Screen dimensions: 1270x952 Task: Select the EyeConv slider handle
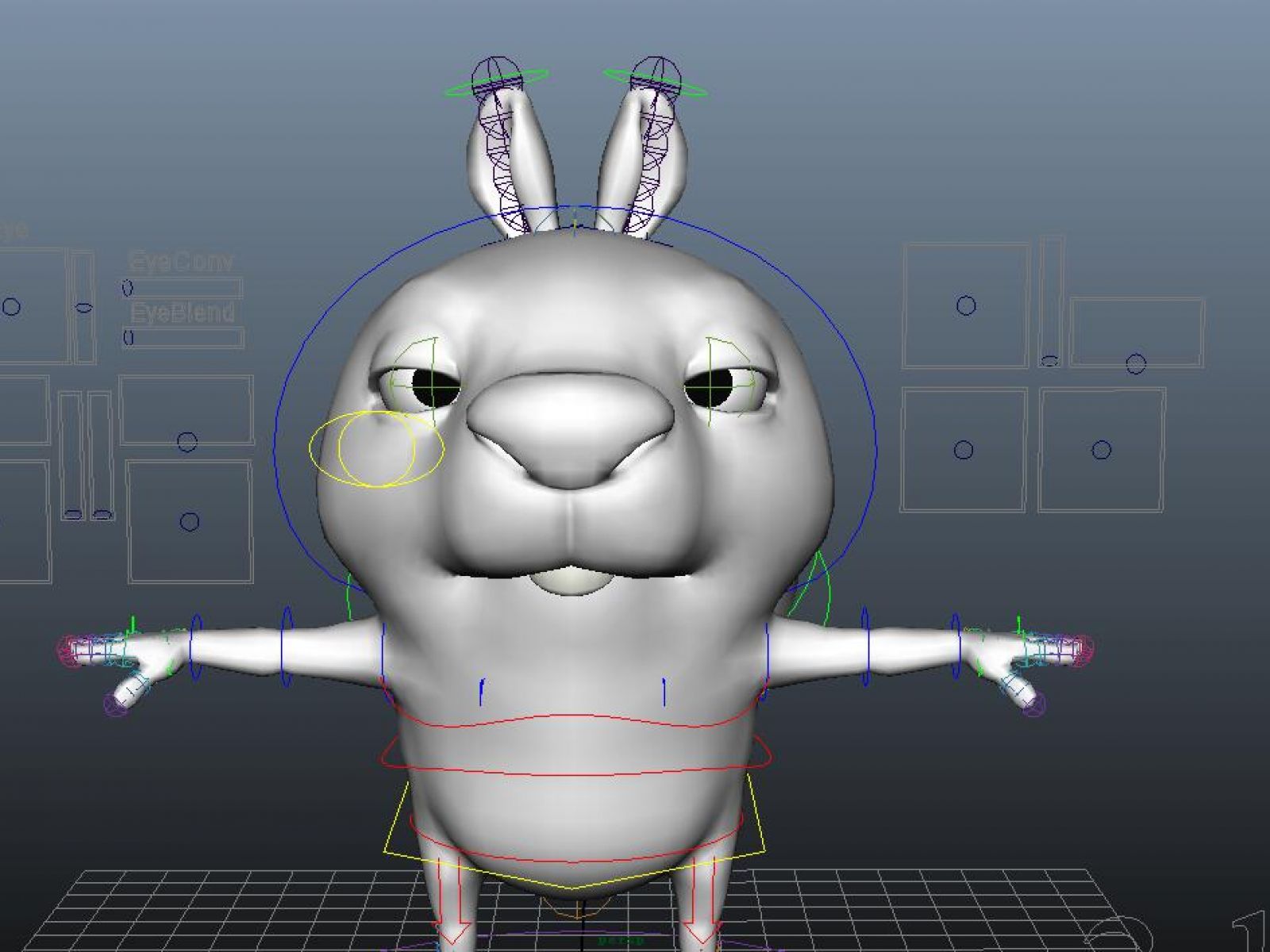coord(128,288)
